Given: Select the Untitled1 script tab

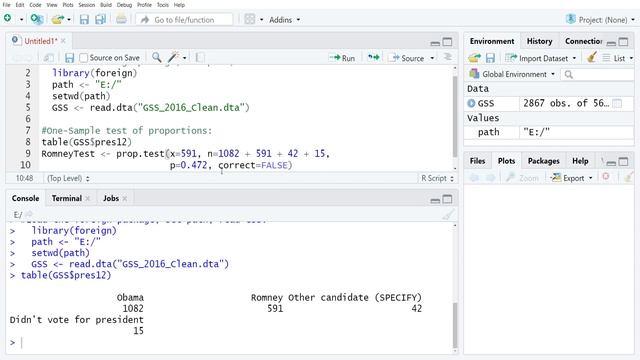Looking at the screenshot, I should pyautogui.click(x=40, y=41).
